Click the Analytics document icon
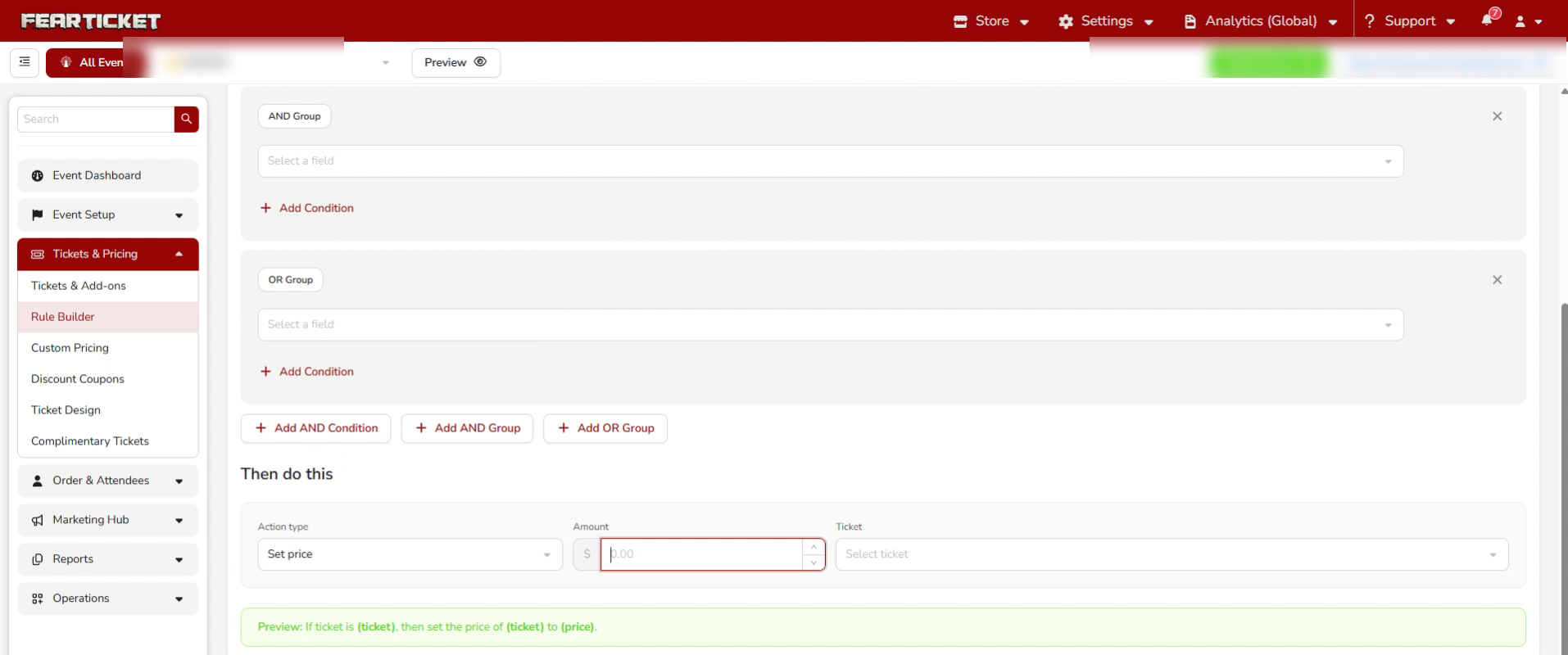 point(1190,22)
